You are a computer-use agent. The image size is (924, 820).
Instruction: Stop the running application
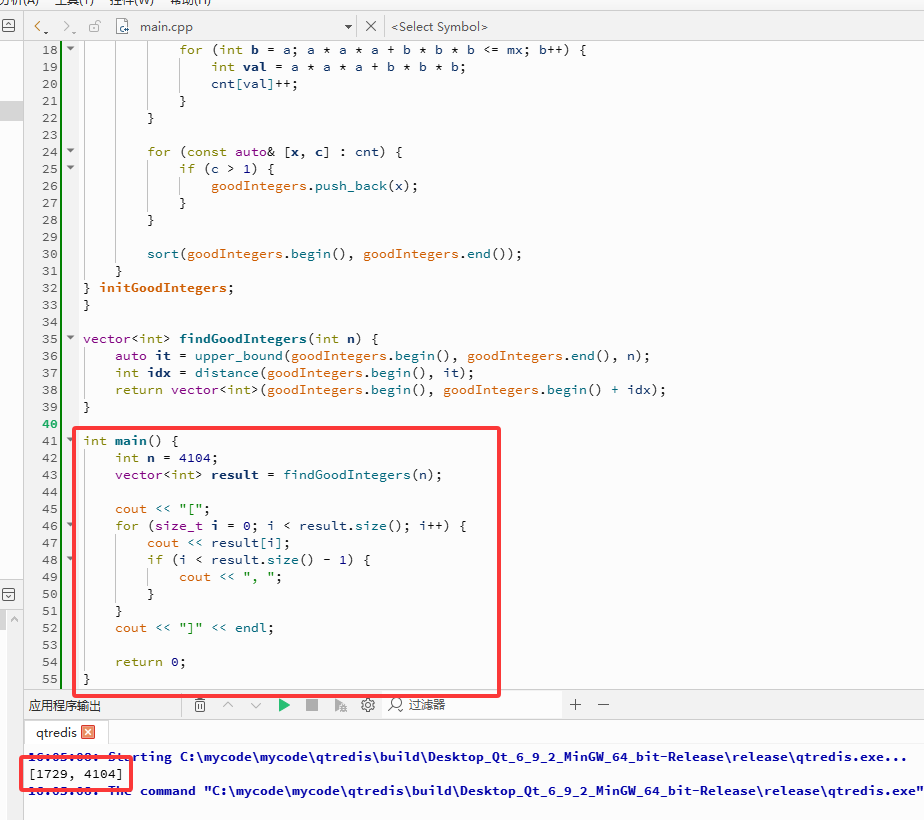312,705
